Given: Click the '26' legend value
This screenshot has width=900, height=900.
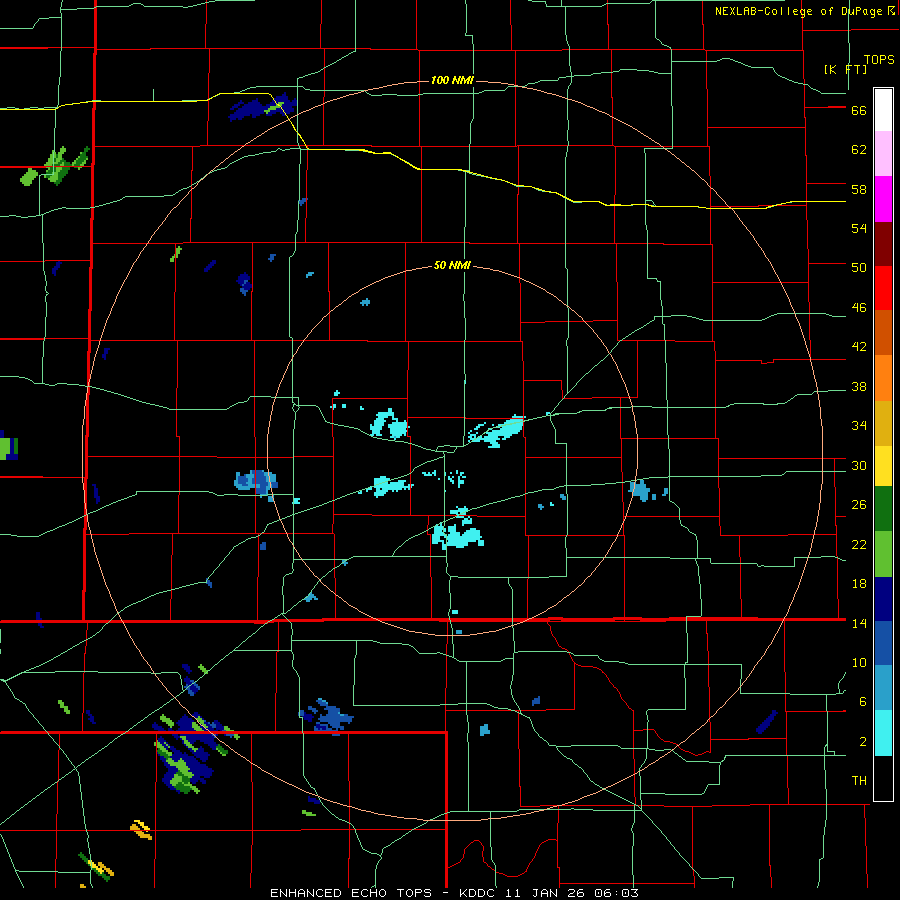Looking at the screenshot, I should [x=859, y=505].
